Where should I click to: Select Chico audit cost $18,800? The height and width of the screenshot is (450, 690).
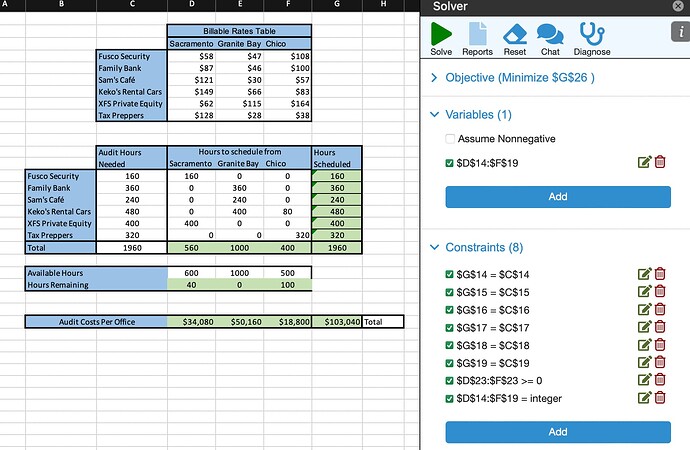coord(288,322)
